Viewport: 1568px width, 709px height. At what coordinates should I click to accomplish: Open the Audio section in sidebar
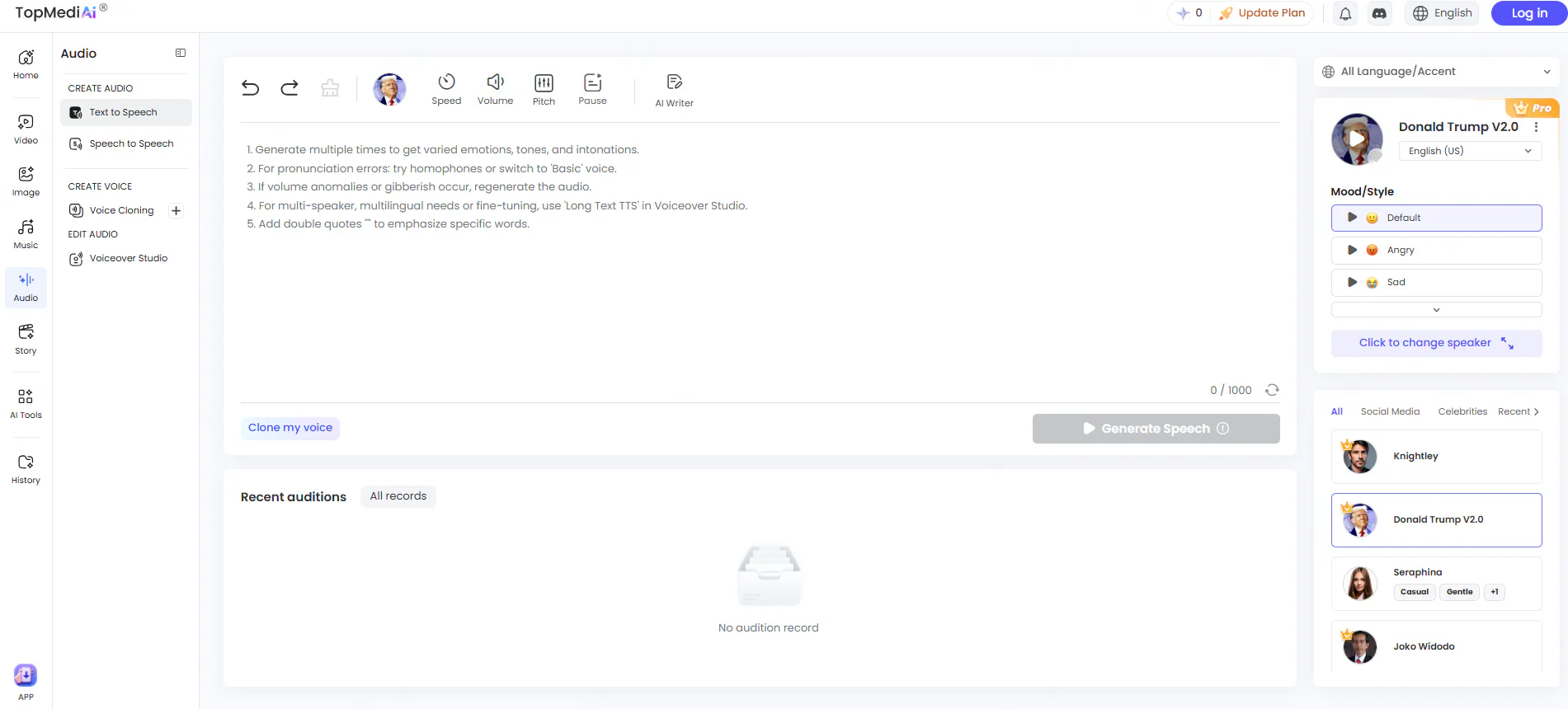click(x=26, y=287)
